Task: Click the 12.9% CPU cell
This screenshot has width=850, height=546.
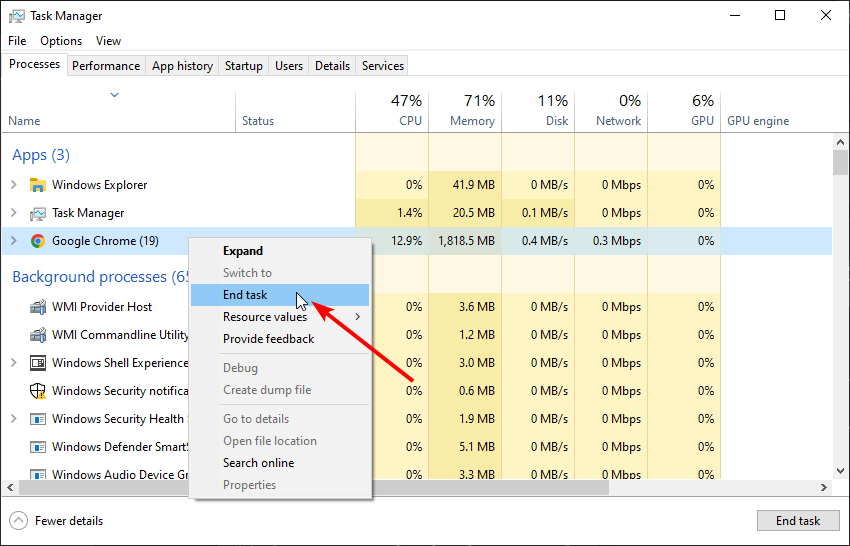Action: tap(392, 241)
